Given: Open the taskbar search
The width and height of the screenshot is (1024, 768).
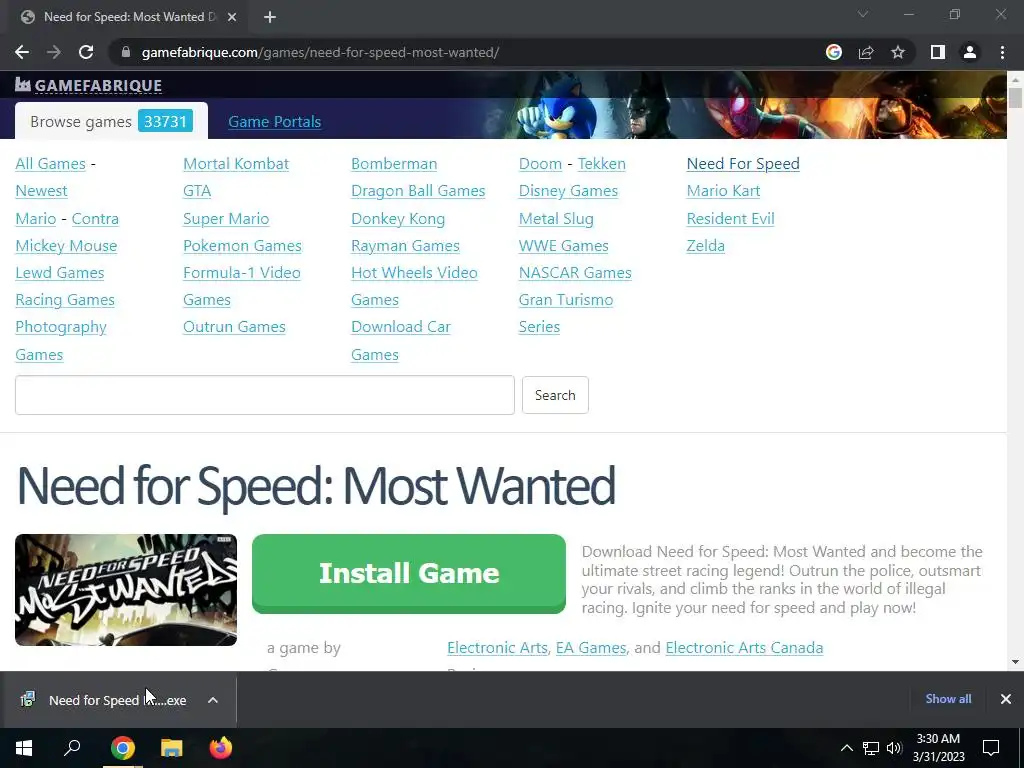Looking at the screenshot, I should tap(72, 748).
